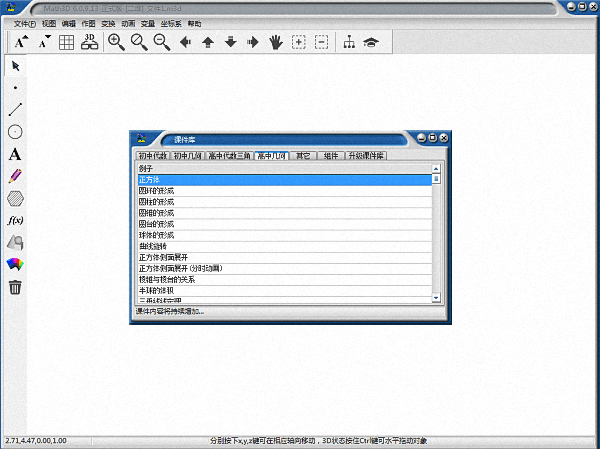Click the zoom in magnifier
Viewport: 600px width, 449px height.
click(116, 42)
